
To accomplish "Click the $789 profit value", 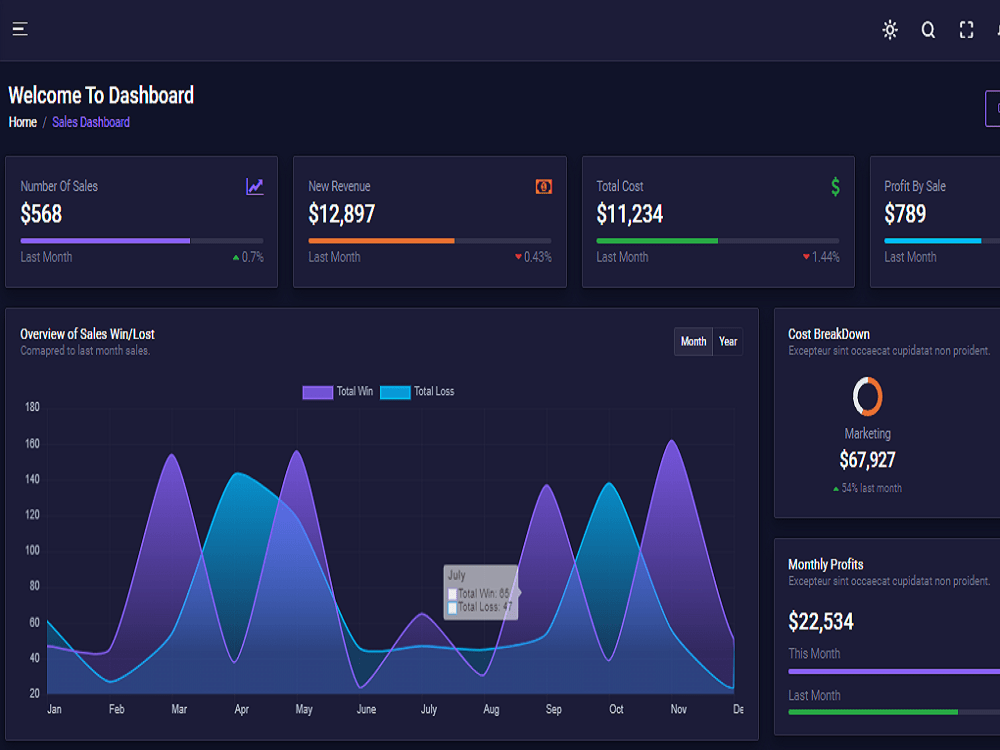I will pyautogui.click(x=905, y=214).
